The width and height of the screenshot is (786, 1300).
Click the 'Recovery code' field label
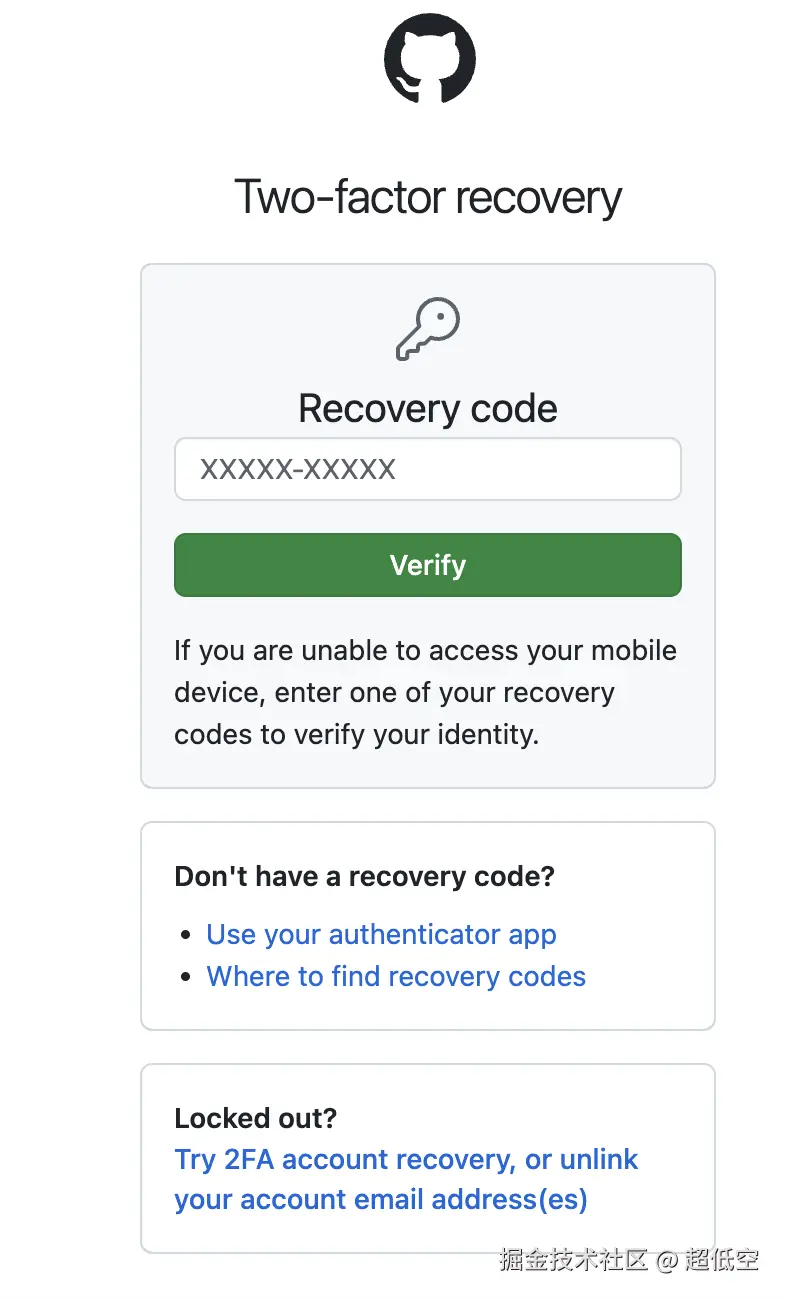pos(428,409)
